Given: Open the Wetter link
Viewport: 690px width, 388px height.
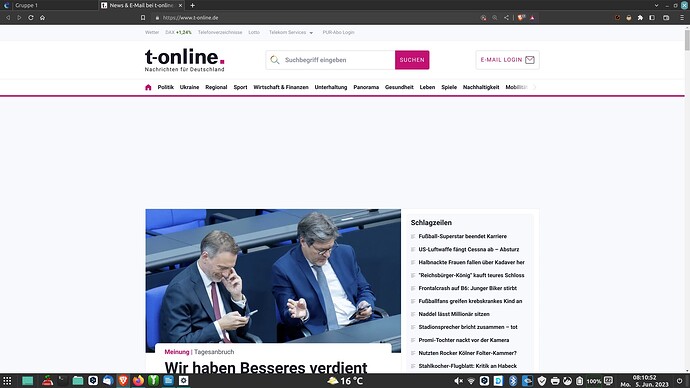Looking at the screenshot, I should pos(152,33).
